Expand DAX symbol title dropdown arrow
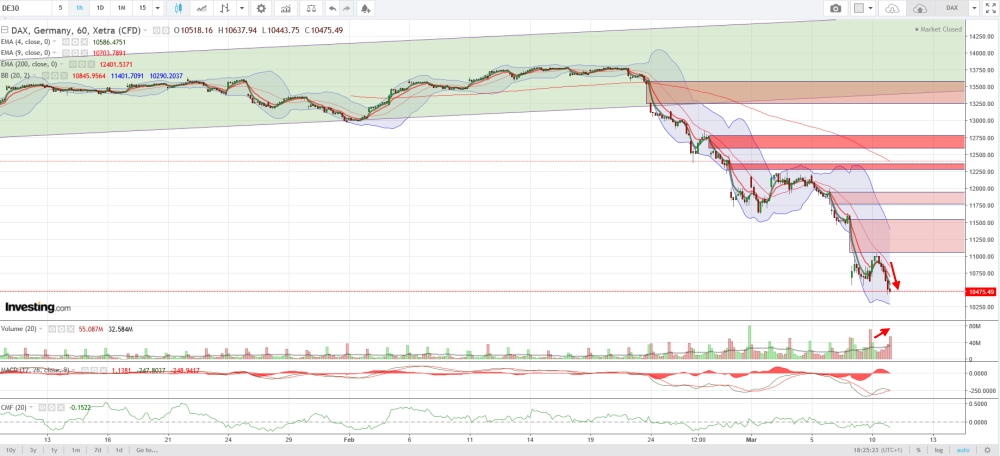The height and width of the screenshot is (456, 1000). (x=145, y=30)
